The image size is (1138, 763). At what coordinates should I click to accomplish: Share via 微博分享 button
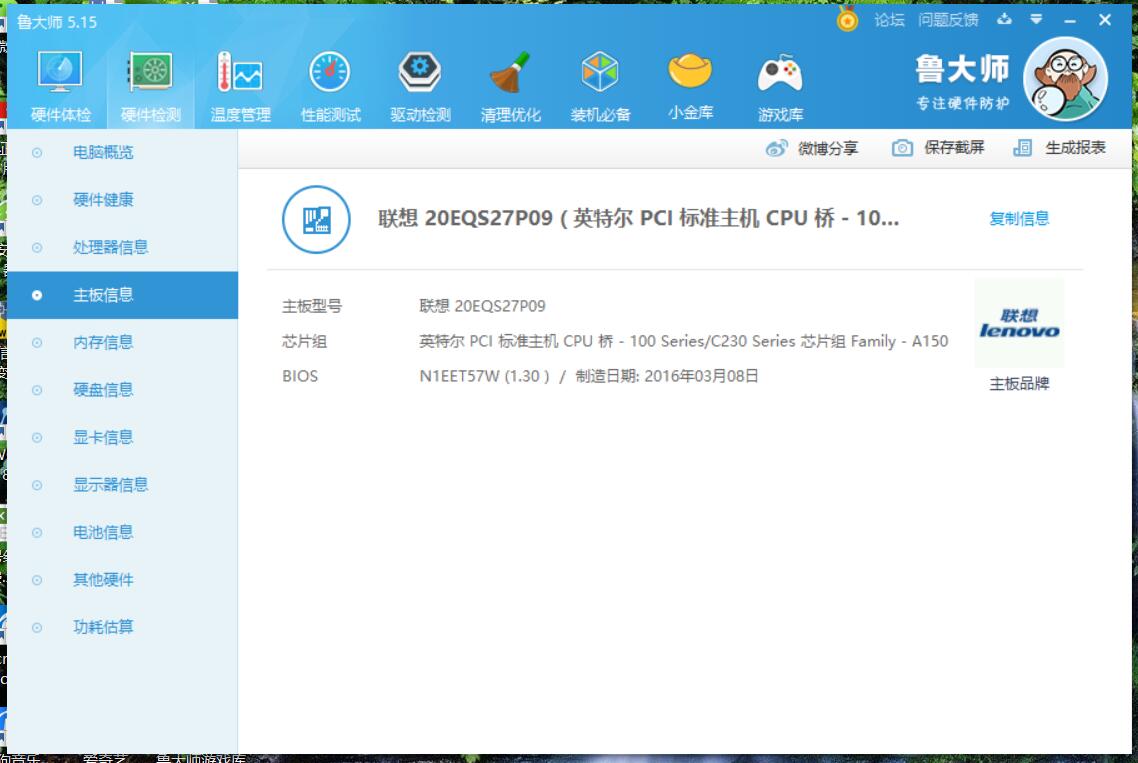click(812, 148)
